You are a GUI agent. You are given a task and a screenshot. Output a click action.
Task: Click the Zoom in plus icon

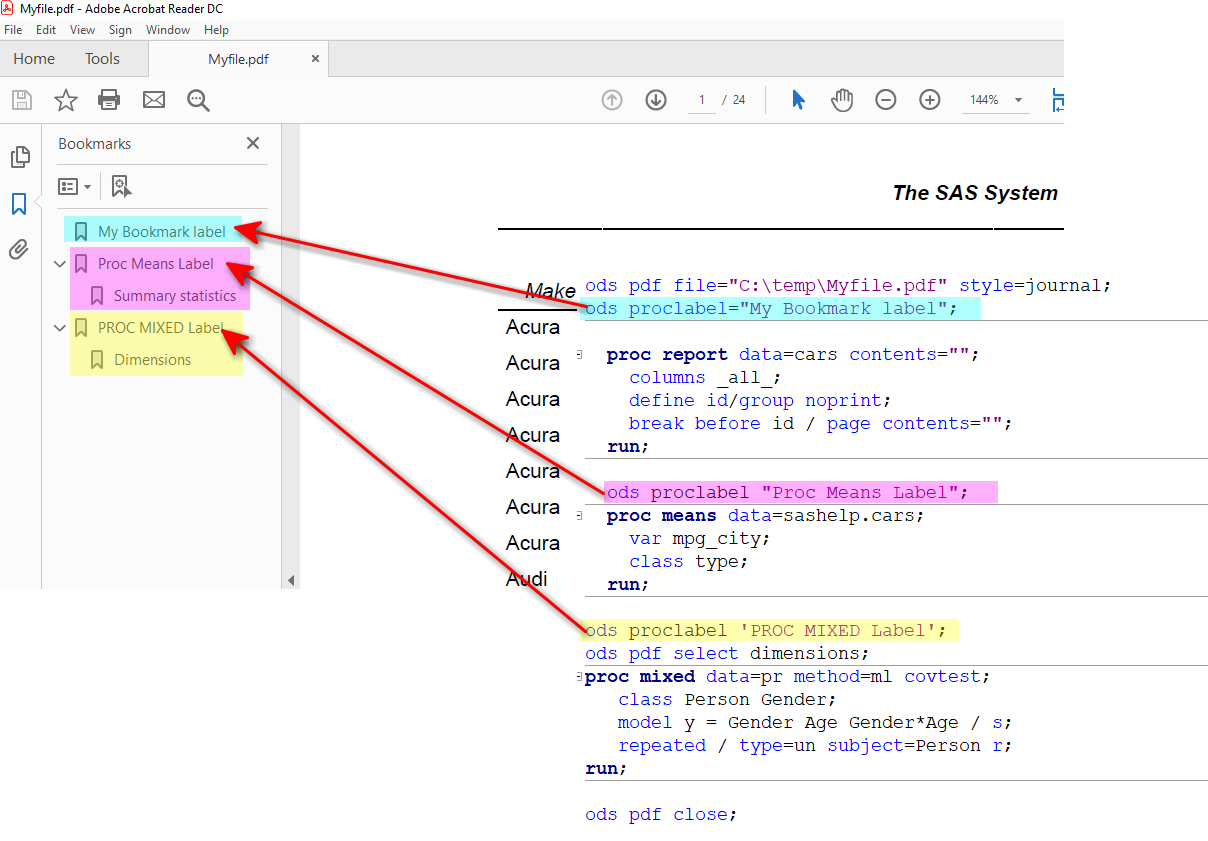click(x=930, y=99)
